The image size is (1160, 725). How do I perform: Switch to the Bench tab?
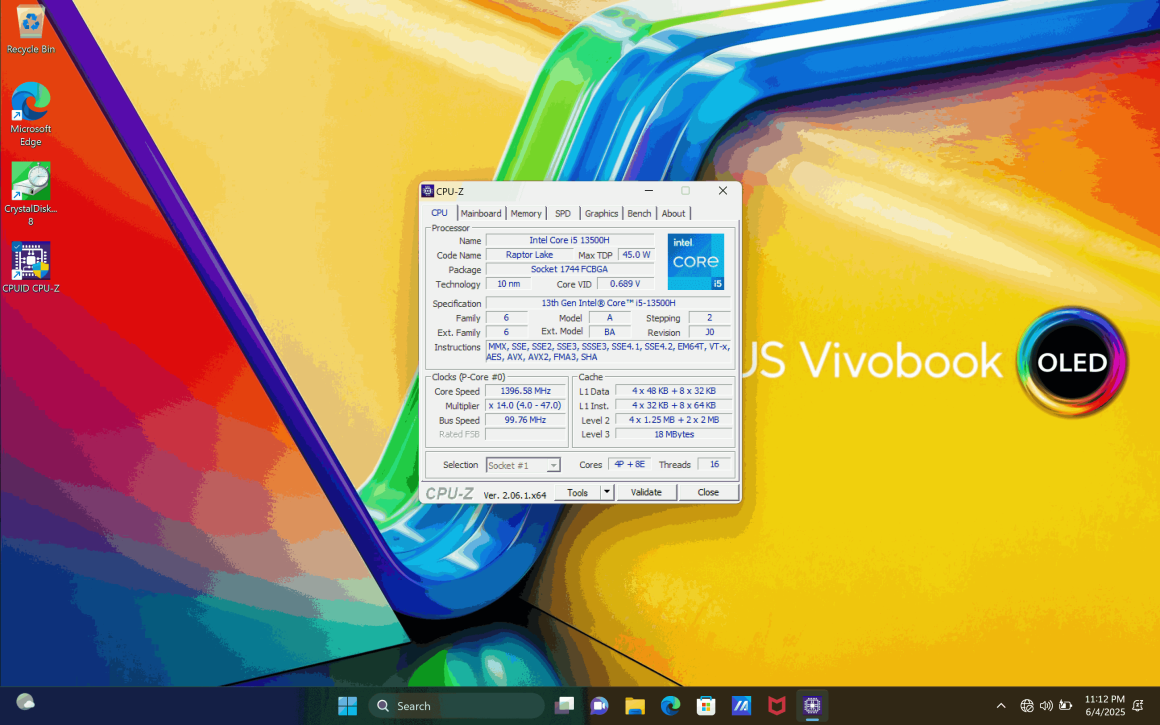(639, 213)
